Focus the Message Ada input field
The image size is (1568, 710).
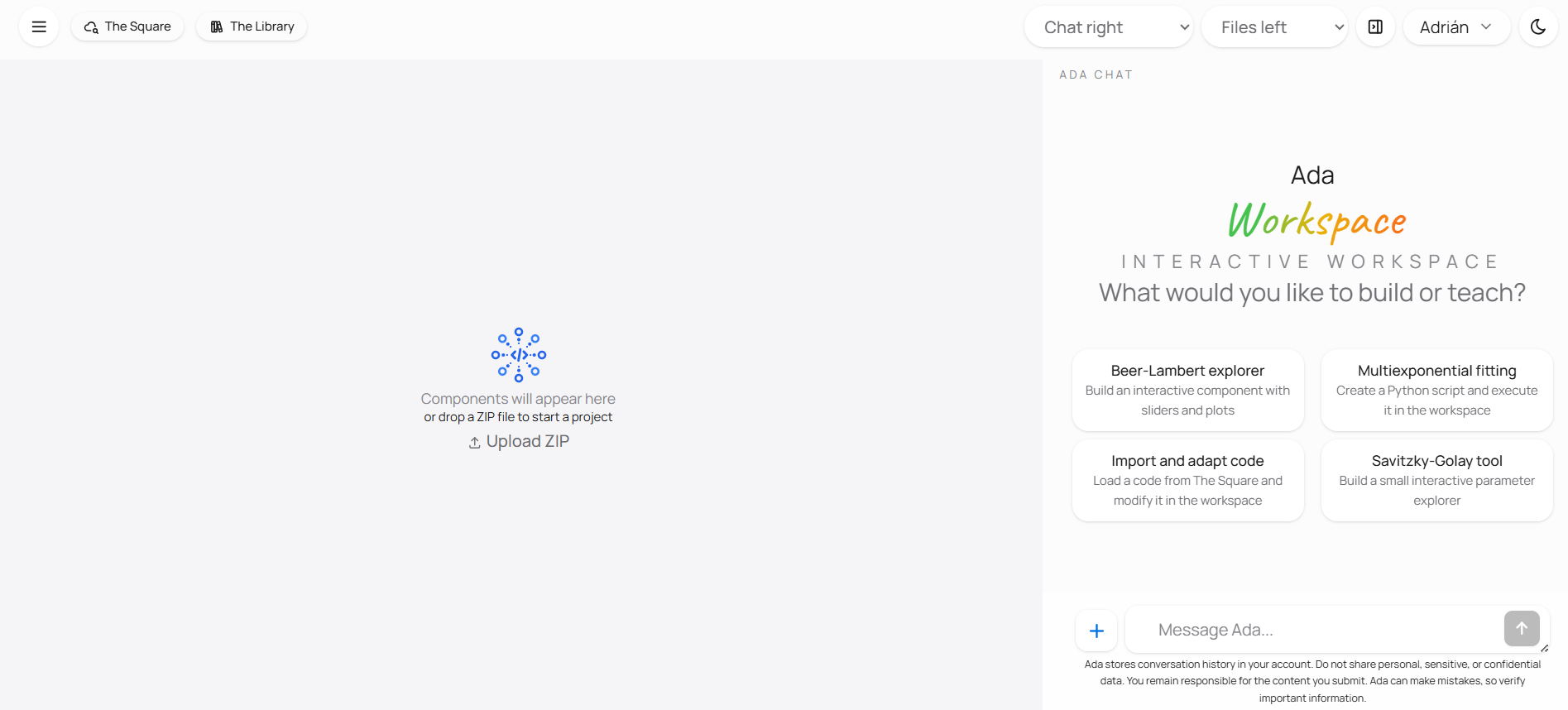(x=1311, y=630)
